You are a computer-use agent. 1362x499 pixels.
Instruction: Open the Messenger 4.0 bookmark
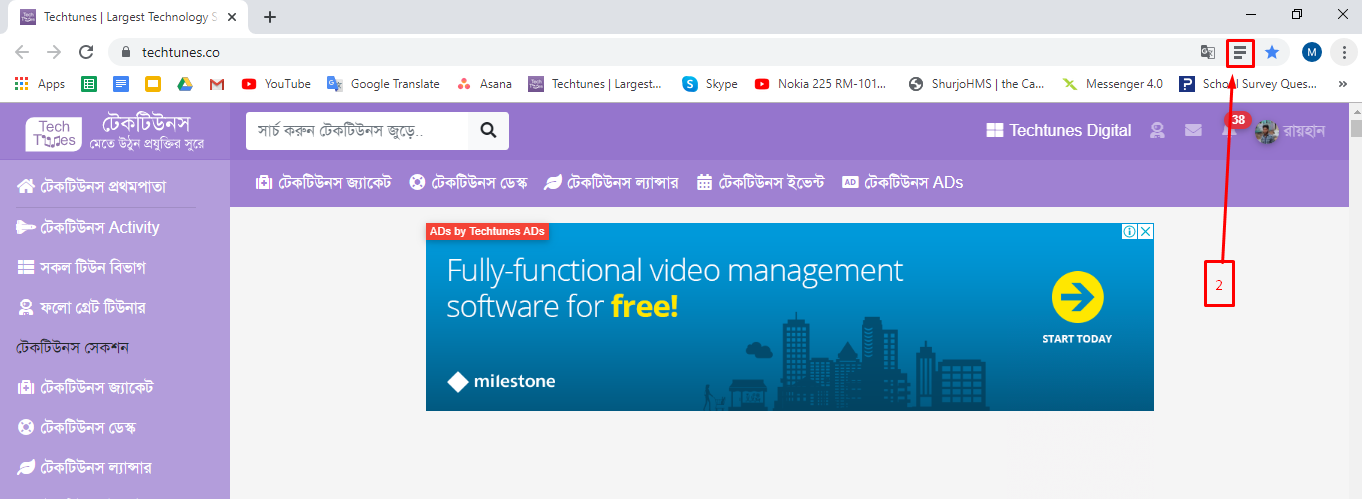[x=1113, y=84]
